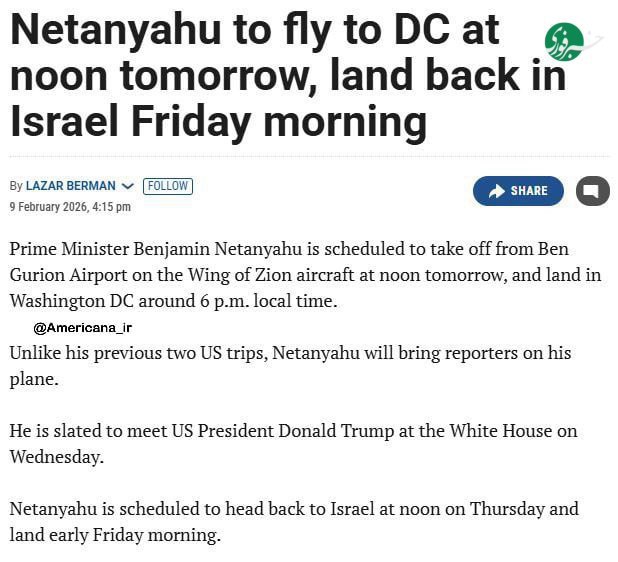
Task: Click the arrow icon inside Share button
Action: coord(497,191)
